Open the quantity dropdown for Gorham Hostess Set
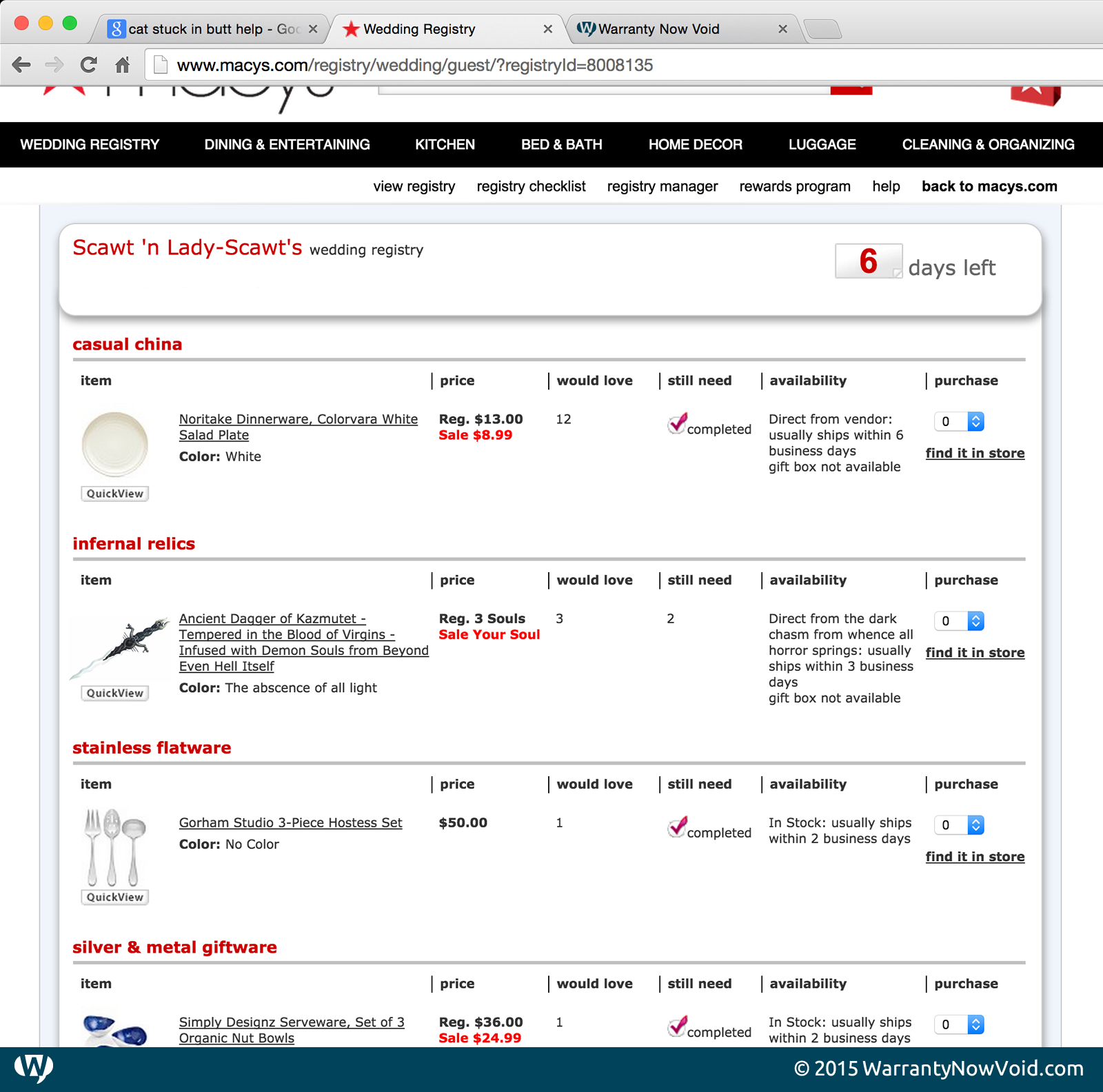1103x1092 pixels. tap(959, 825)
